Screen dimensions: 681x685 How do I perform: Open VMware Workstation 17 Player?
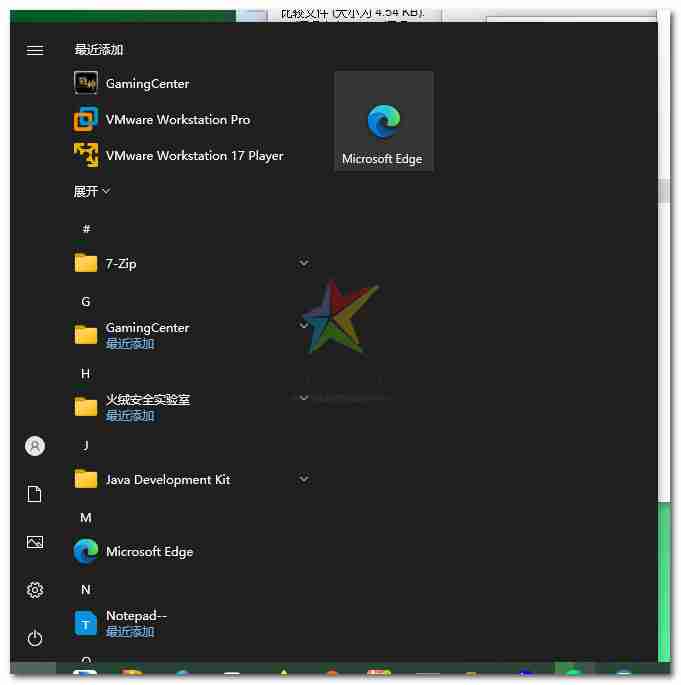178,156
